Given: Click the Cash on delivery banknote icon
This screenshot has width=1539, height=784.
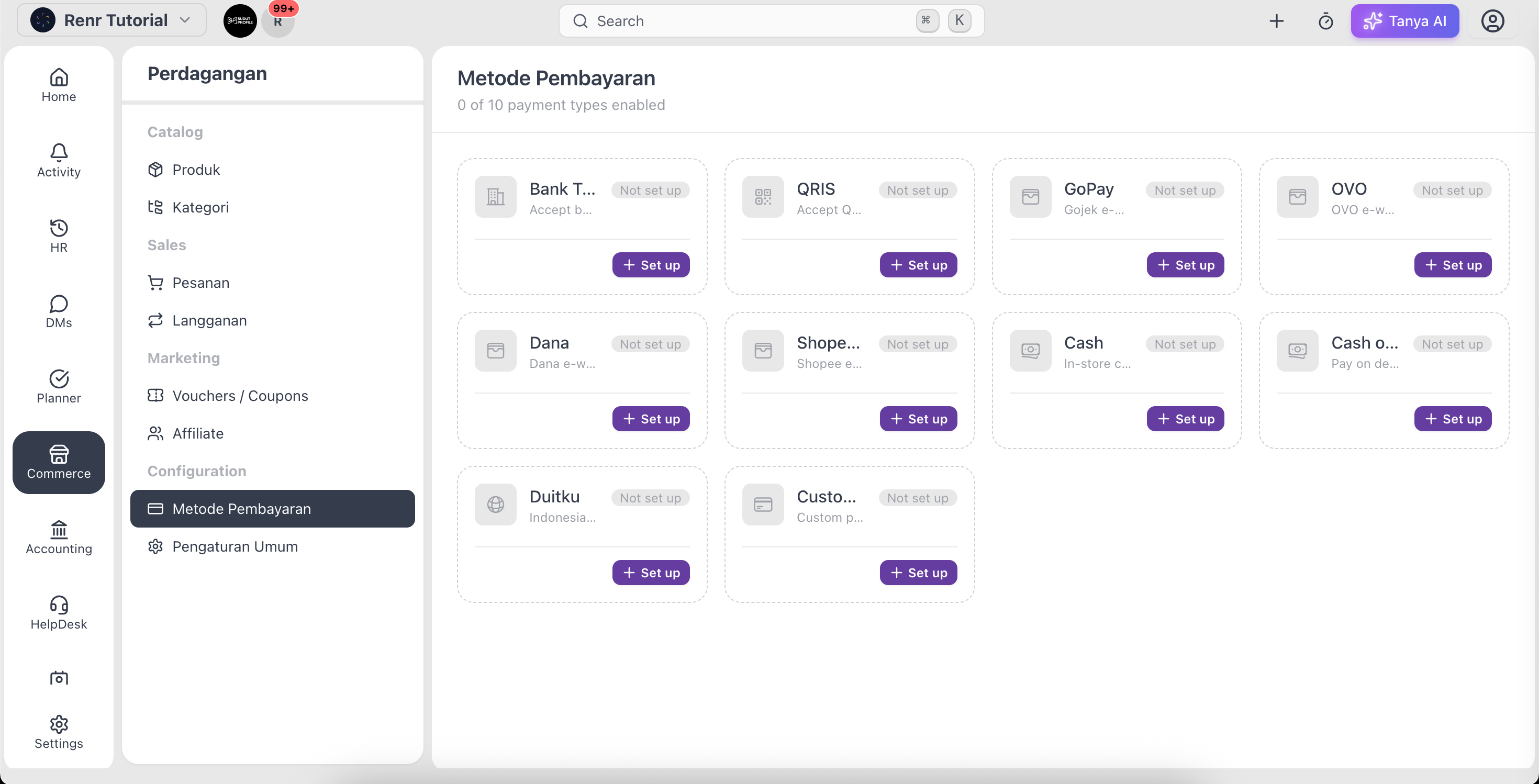Looking at the screenshot, I should tap(1297, 351).
